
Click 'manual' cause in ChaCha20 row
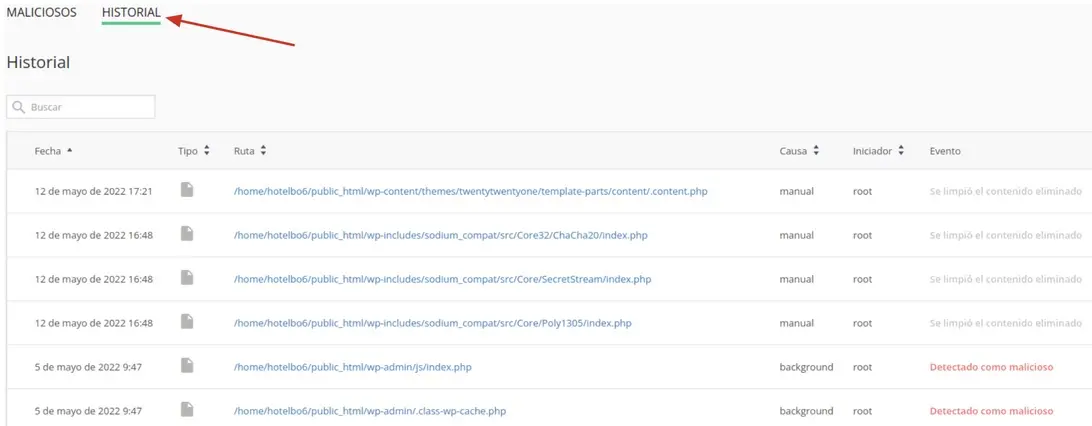[797, 235]
